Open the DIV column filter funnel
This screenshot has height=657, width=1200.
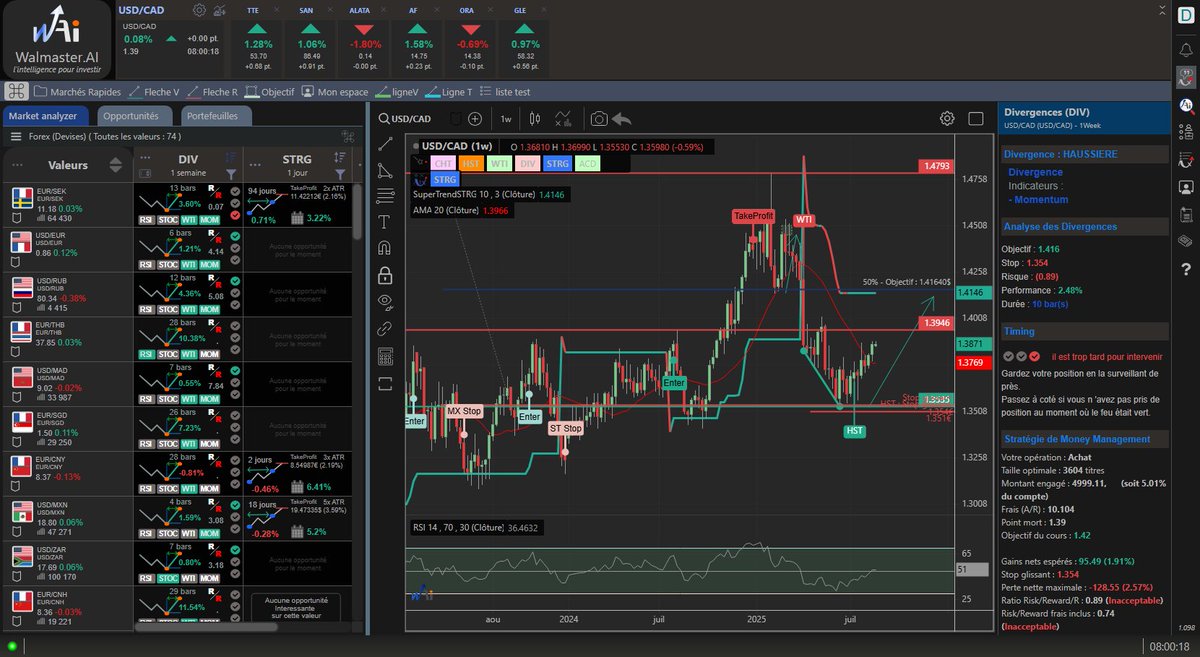point(231,174)
